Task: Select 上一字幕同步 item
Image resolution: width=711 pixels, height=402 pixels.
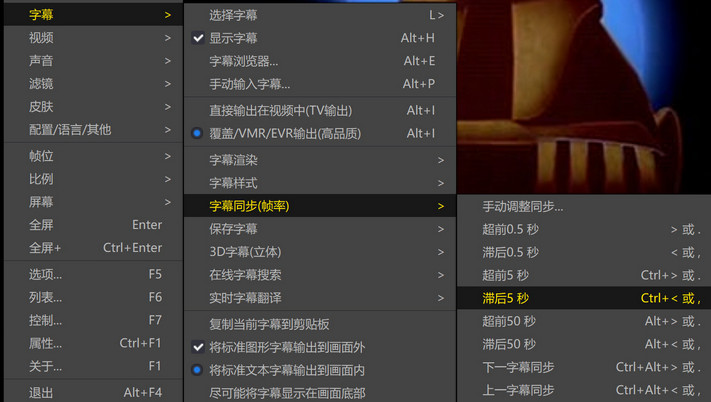Action: pos(584,390)
